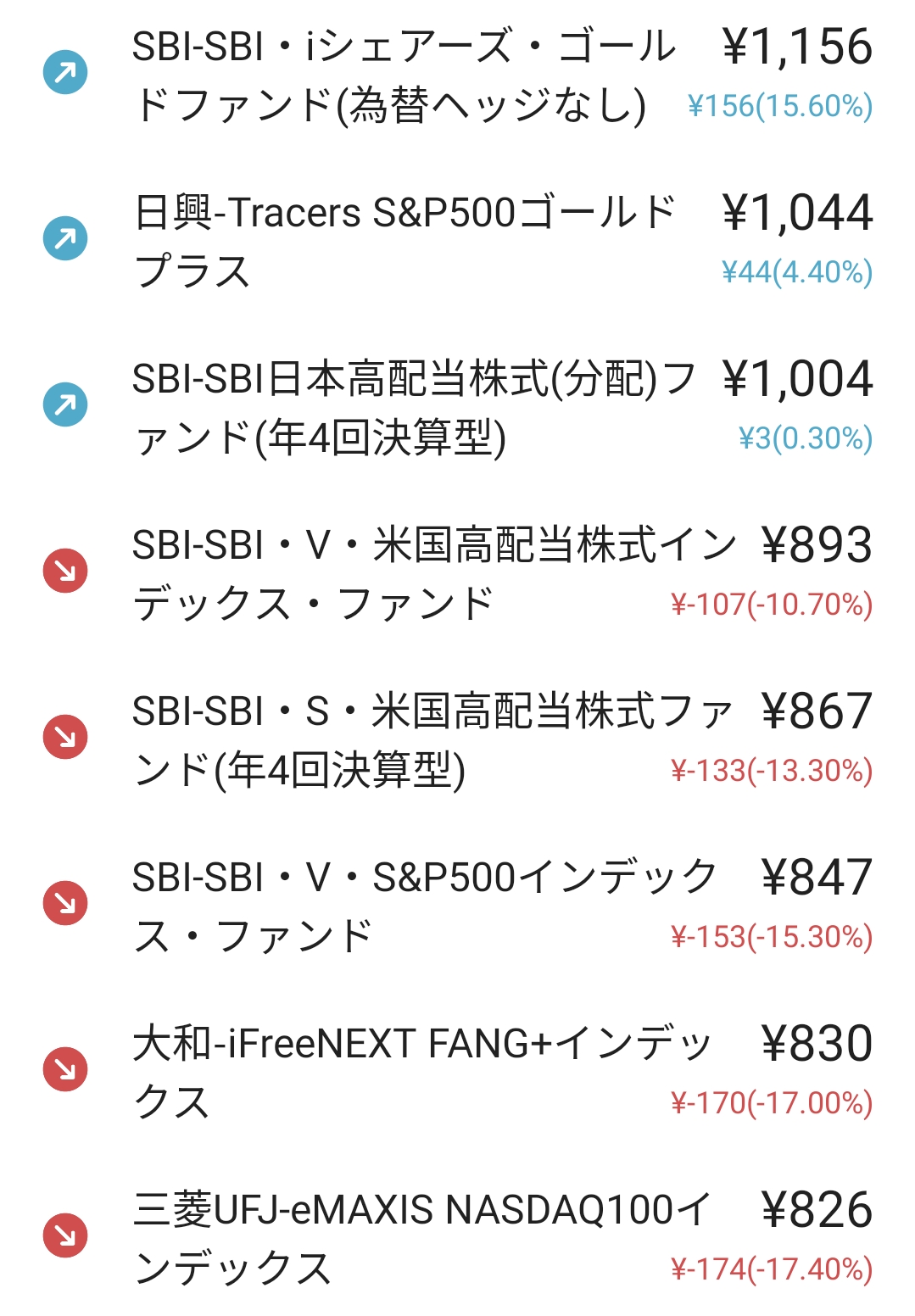Click the ¥-174(-17.40%) loss figure

(771, 1269)
